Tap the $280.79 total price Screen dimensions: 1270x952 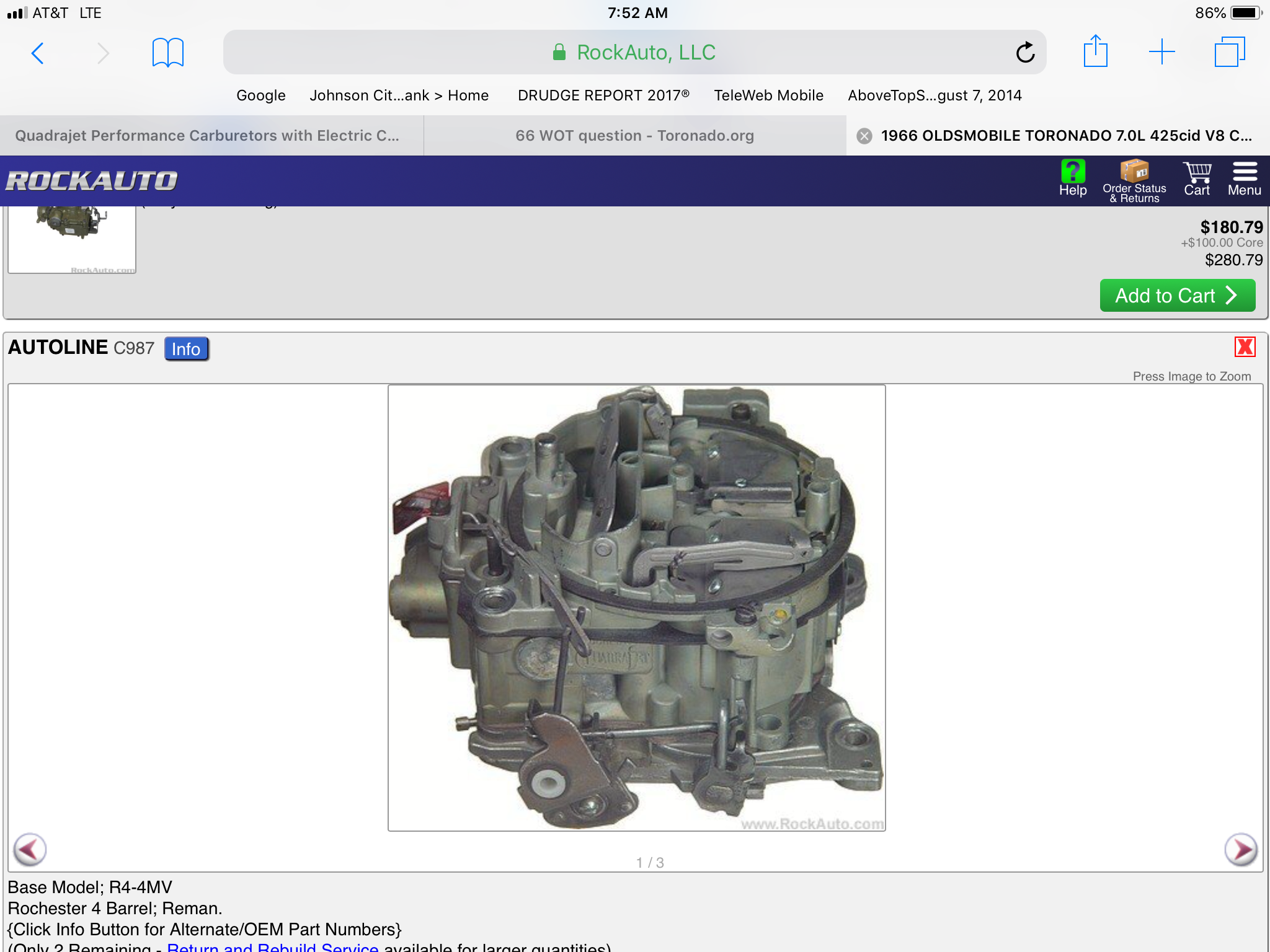(x=1233, y=260)
